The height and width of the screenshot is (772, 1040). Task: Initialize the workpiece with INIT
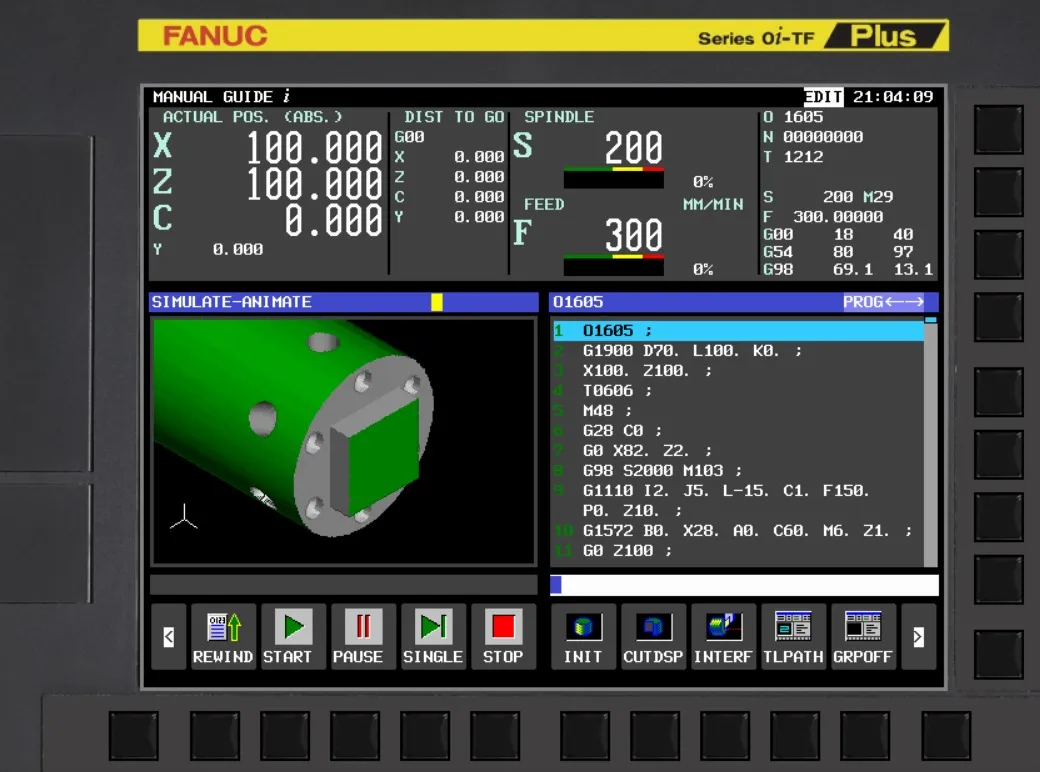[584, 636]
